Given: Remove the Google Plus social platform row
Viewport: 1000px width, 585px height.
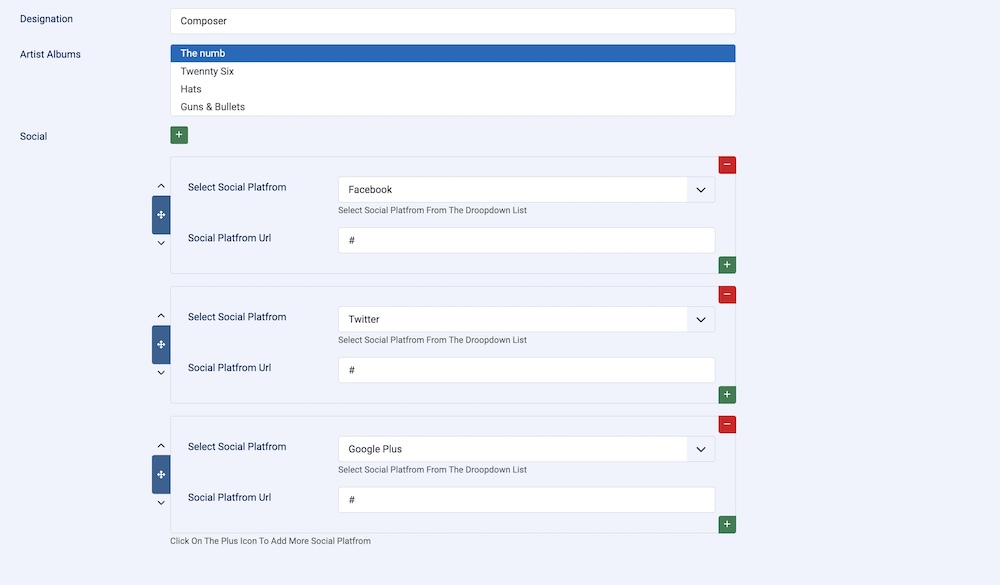Looking at the screenshot, I should 727,425.
